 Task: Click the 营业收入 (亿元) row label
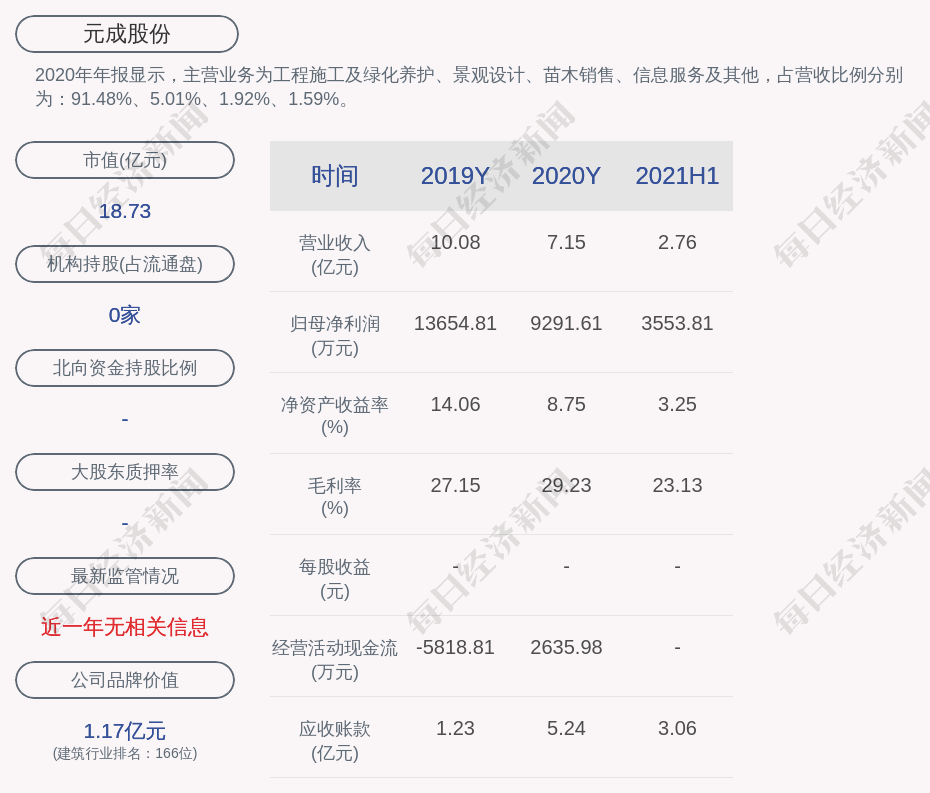pyautogui.click(x=335, y=254)
